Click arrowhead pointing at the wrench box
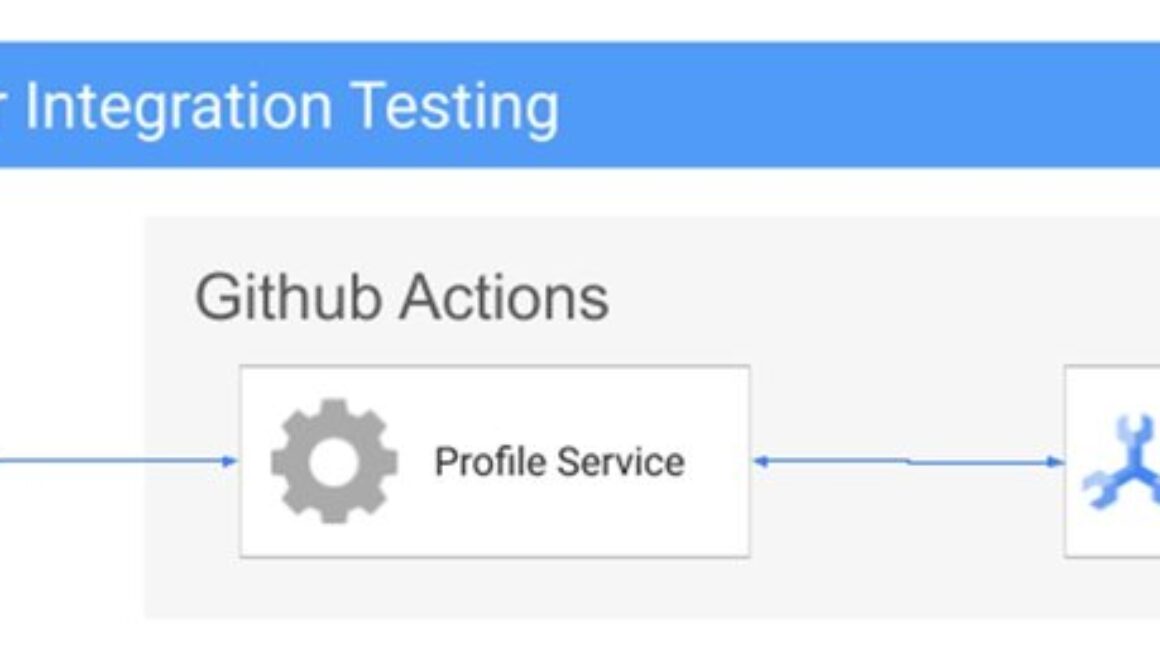 point(1056,462)
